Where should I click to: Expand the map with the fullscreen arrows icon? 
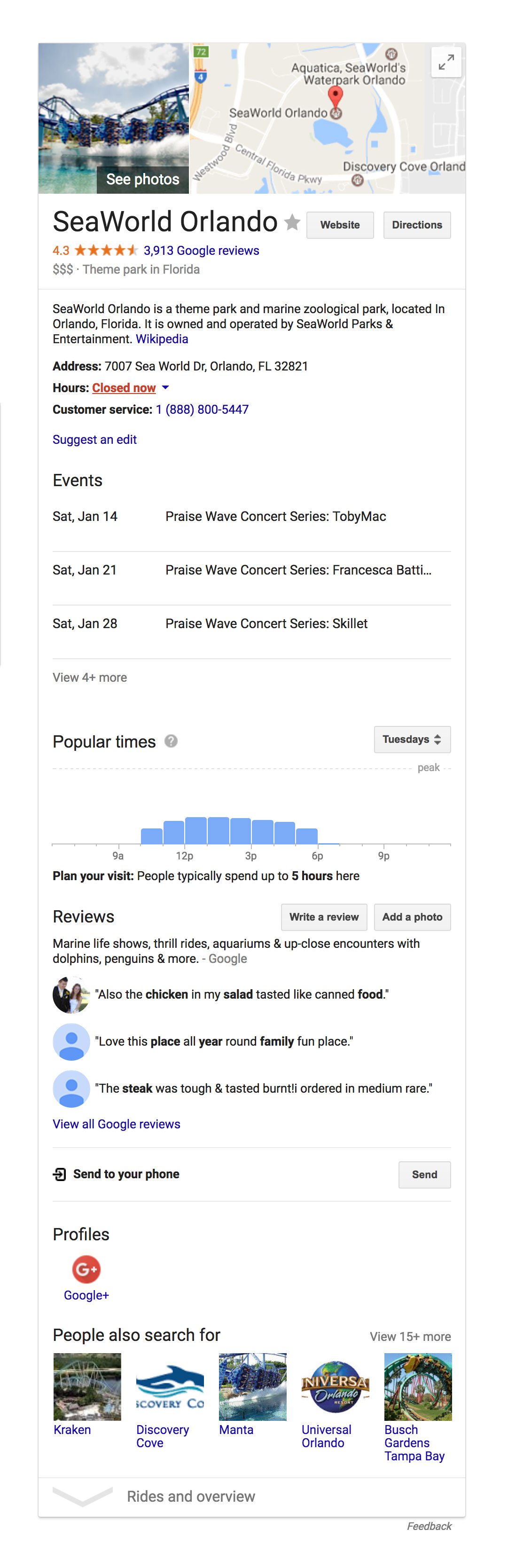point(446,62)
